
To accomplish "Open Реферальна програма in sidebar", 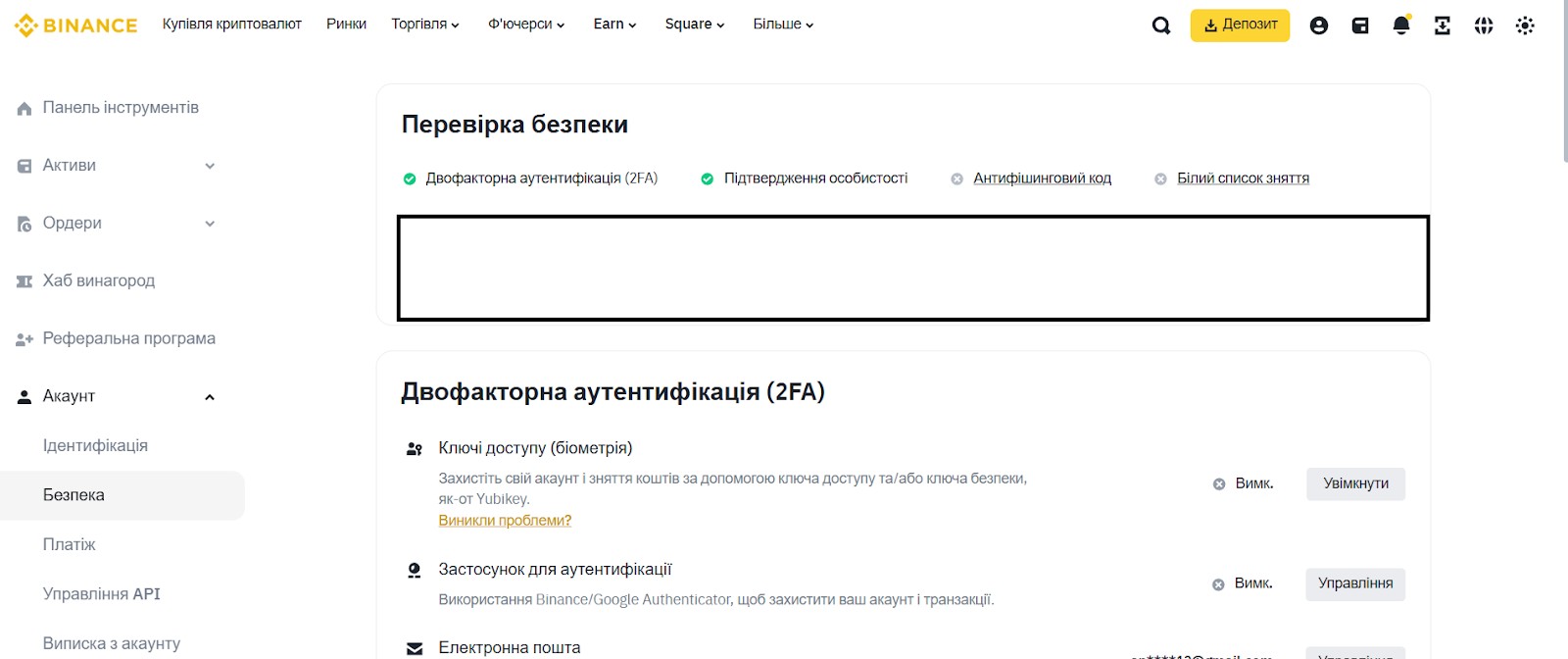I will point(128,338).
